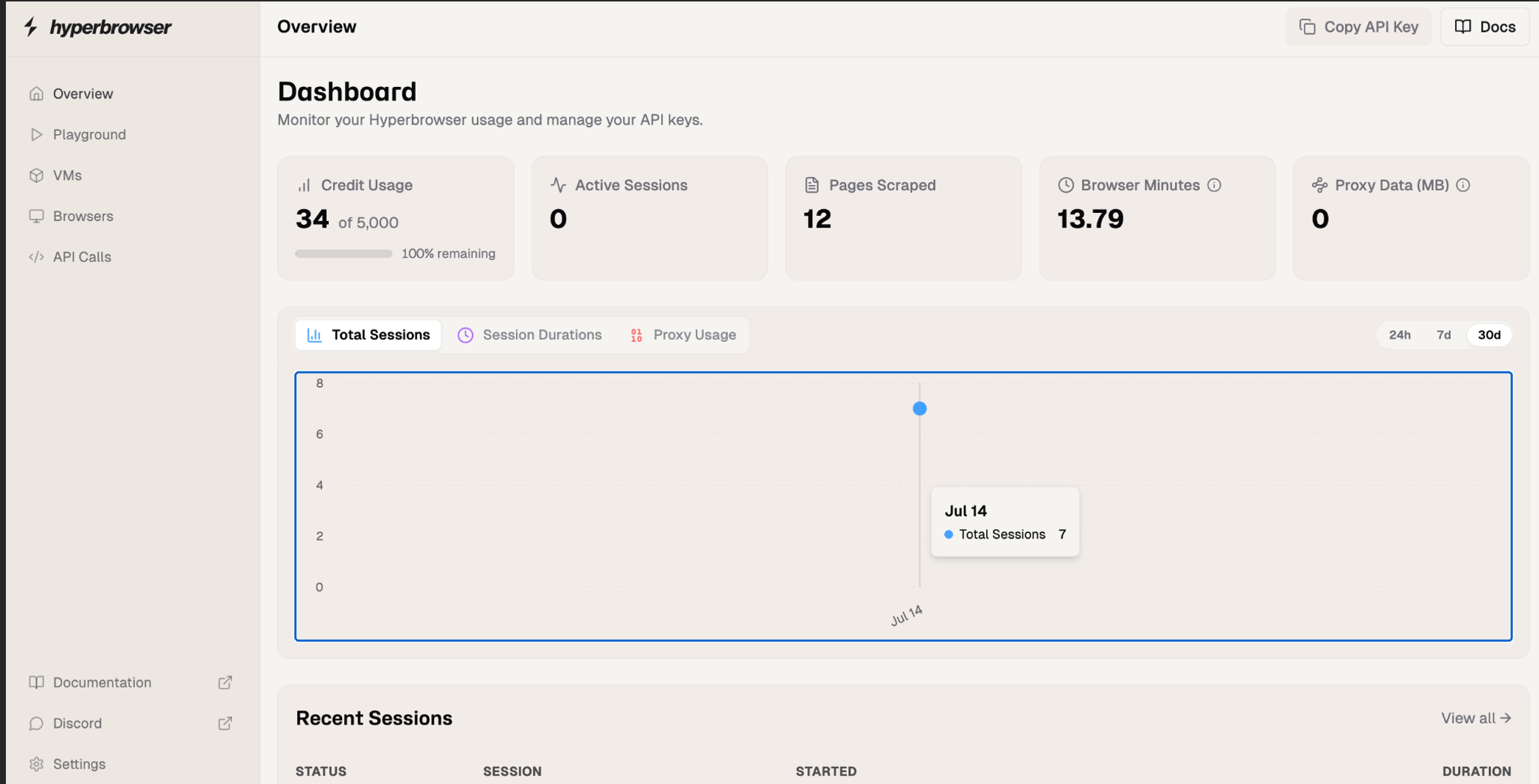The width and height of the screenshot is (1539, 784).
Task: Open the Documentation external link
Action: [x=131, y=682]
